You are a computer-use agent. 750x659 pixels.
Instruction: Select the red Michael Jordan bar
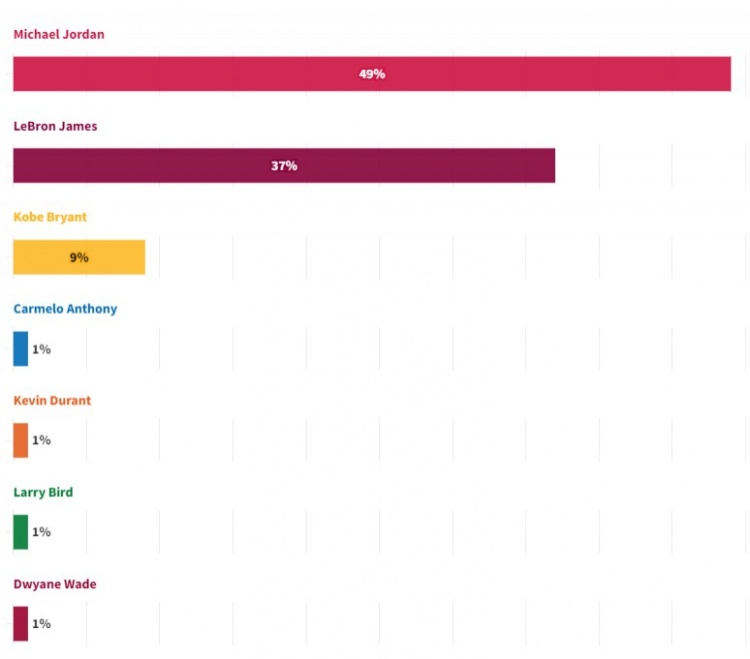pyautogui.click(x=200, y=74)
